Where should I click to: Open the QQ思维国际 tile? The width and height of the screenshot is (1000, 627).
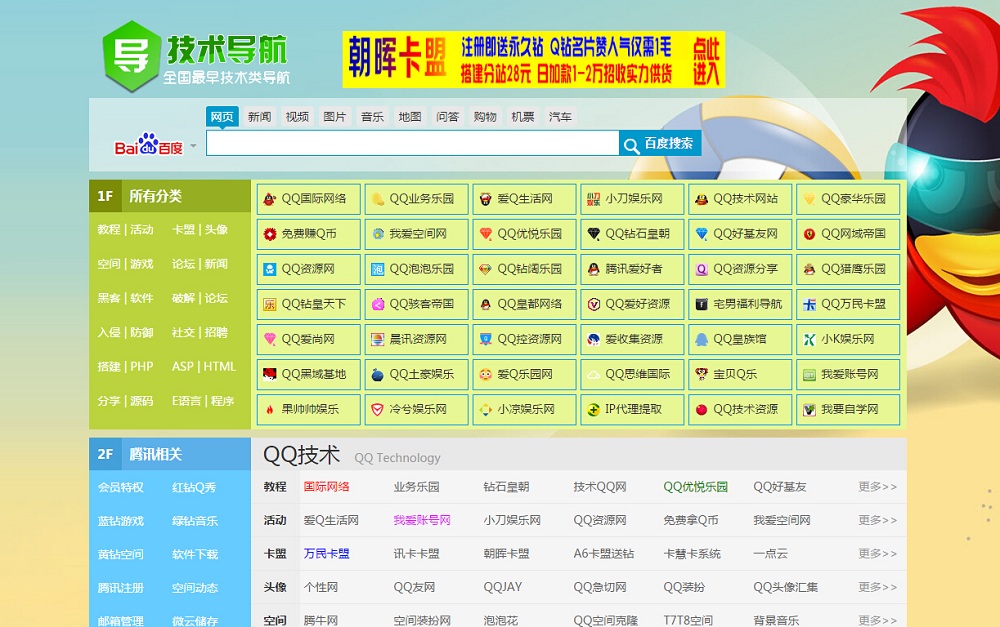tap(632, 374)
